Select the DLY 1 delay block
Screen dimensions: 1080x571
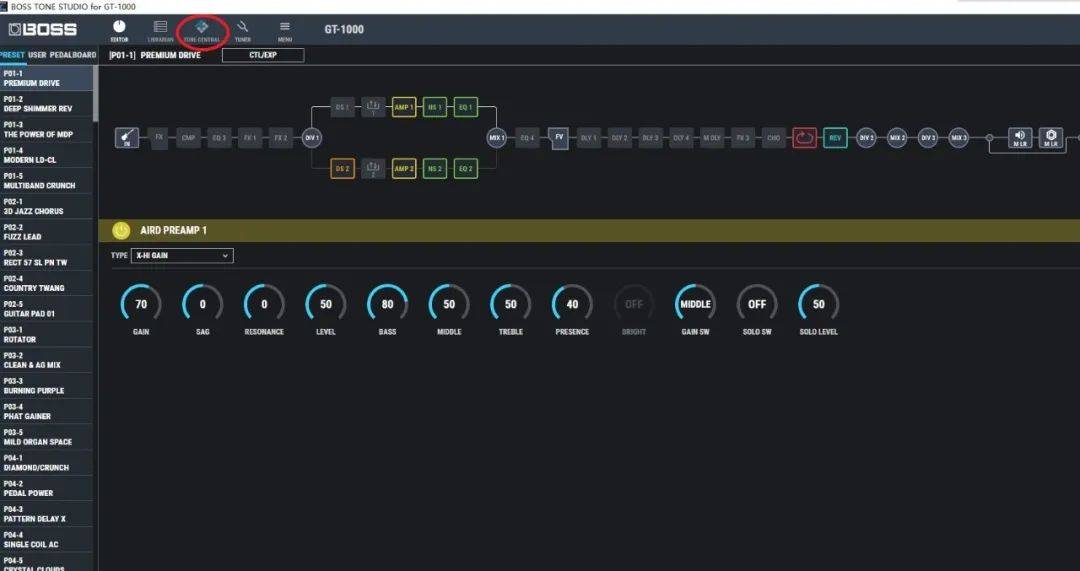pyautogui.click(x=589, y=138)
